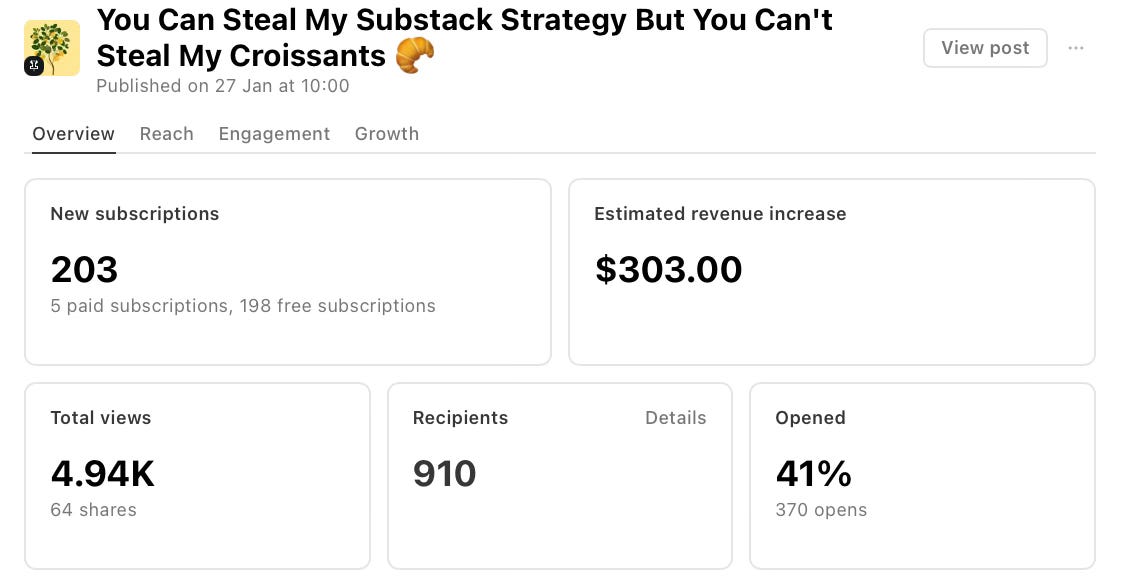Switch to the Reach tab
The width and height of the screenshot is (1122, 578).
[167, 134]
